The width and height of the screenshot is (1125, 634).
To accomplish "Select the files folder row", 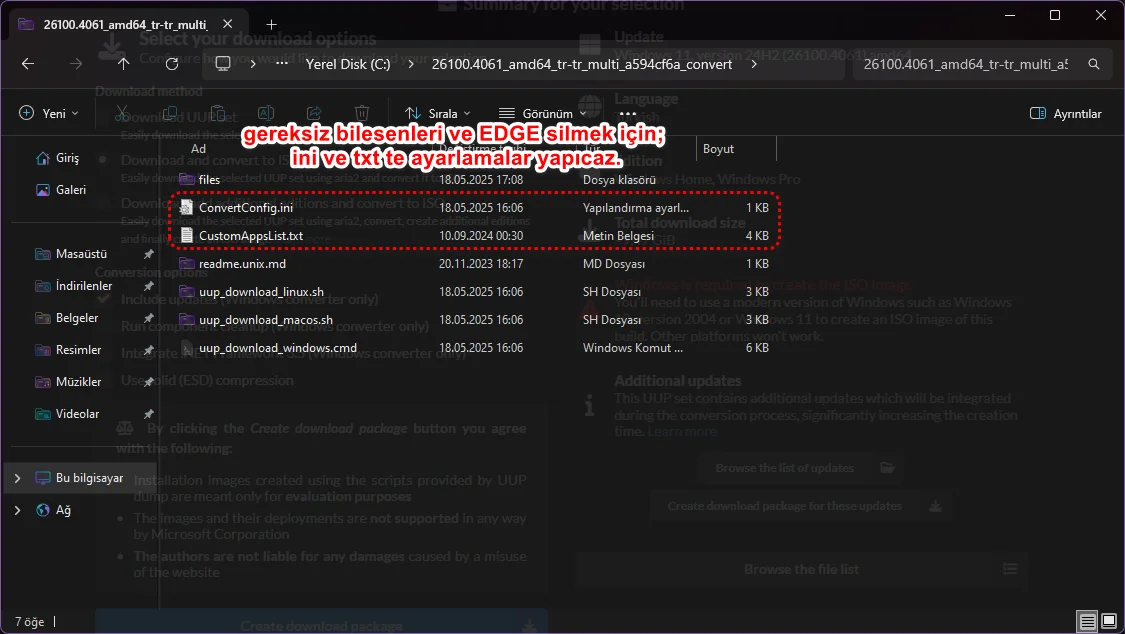I will click(474, 179).
